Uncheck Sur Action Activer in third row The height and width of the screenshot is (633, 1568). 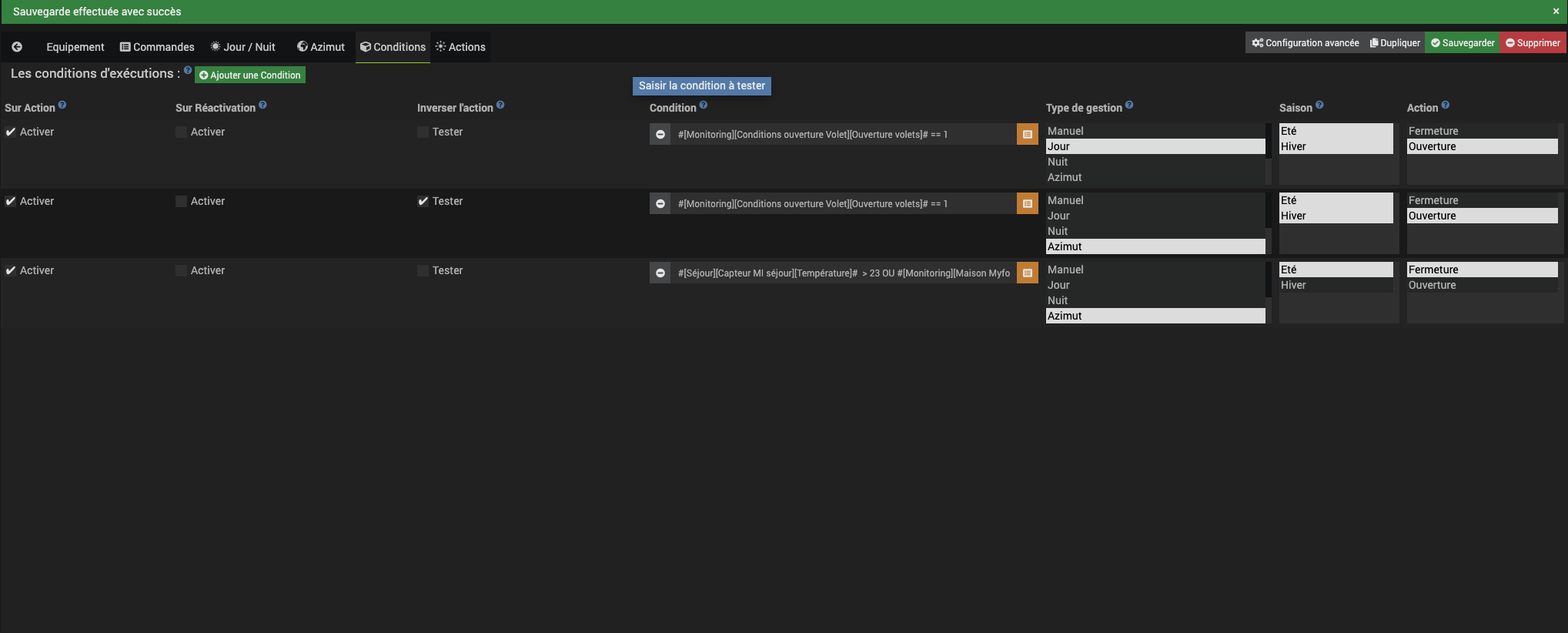pyautogui.click(x=11, y=270)
